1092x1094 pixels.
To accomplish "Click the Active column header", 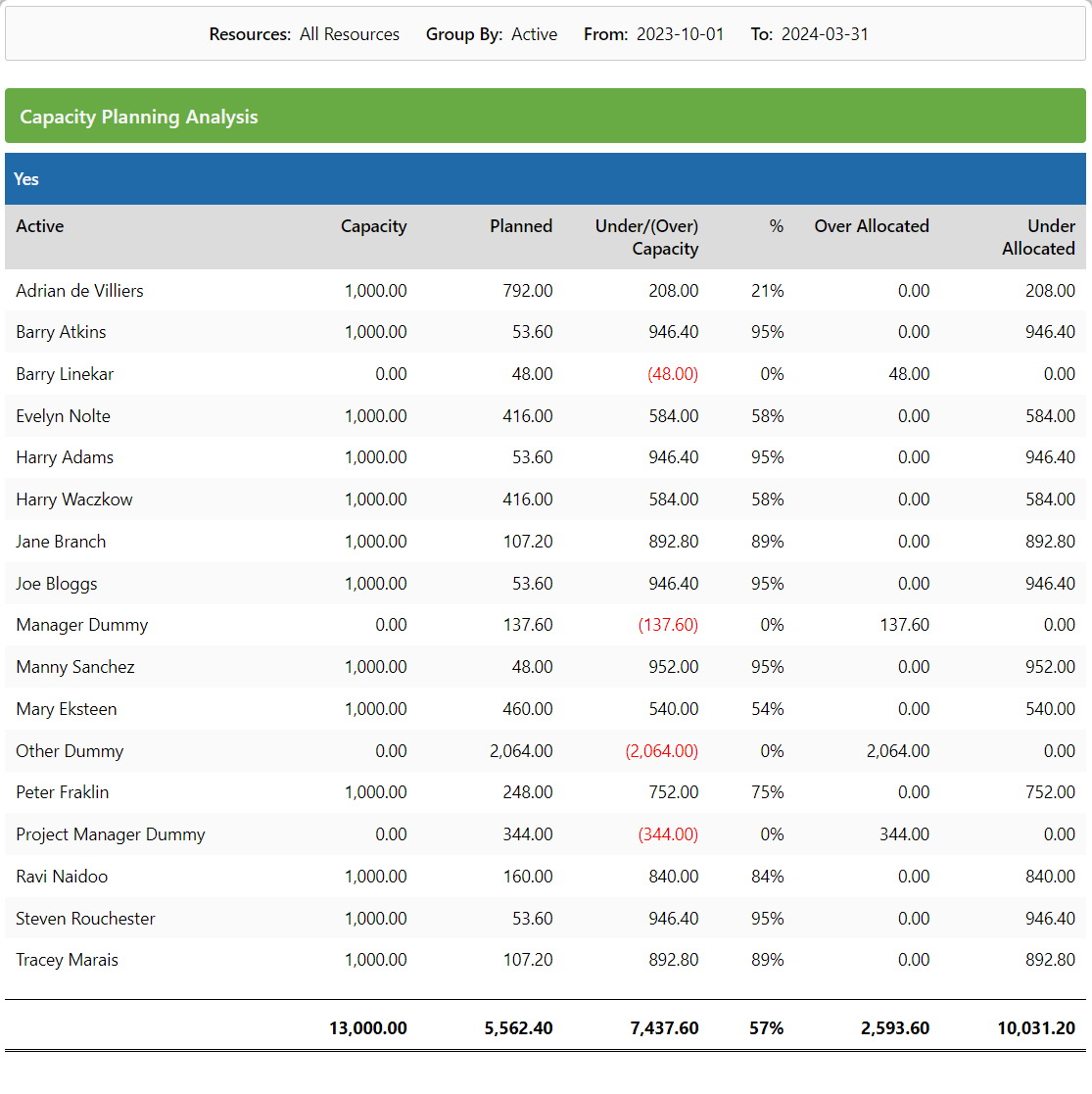I will (40, 226).
